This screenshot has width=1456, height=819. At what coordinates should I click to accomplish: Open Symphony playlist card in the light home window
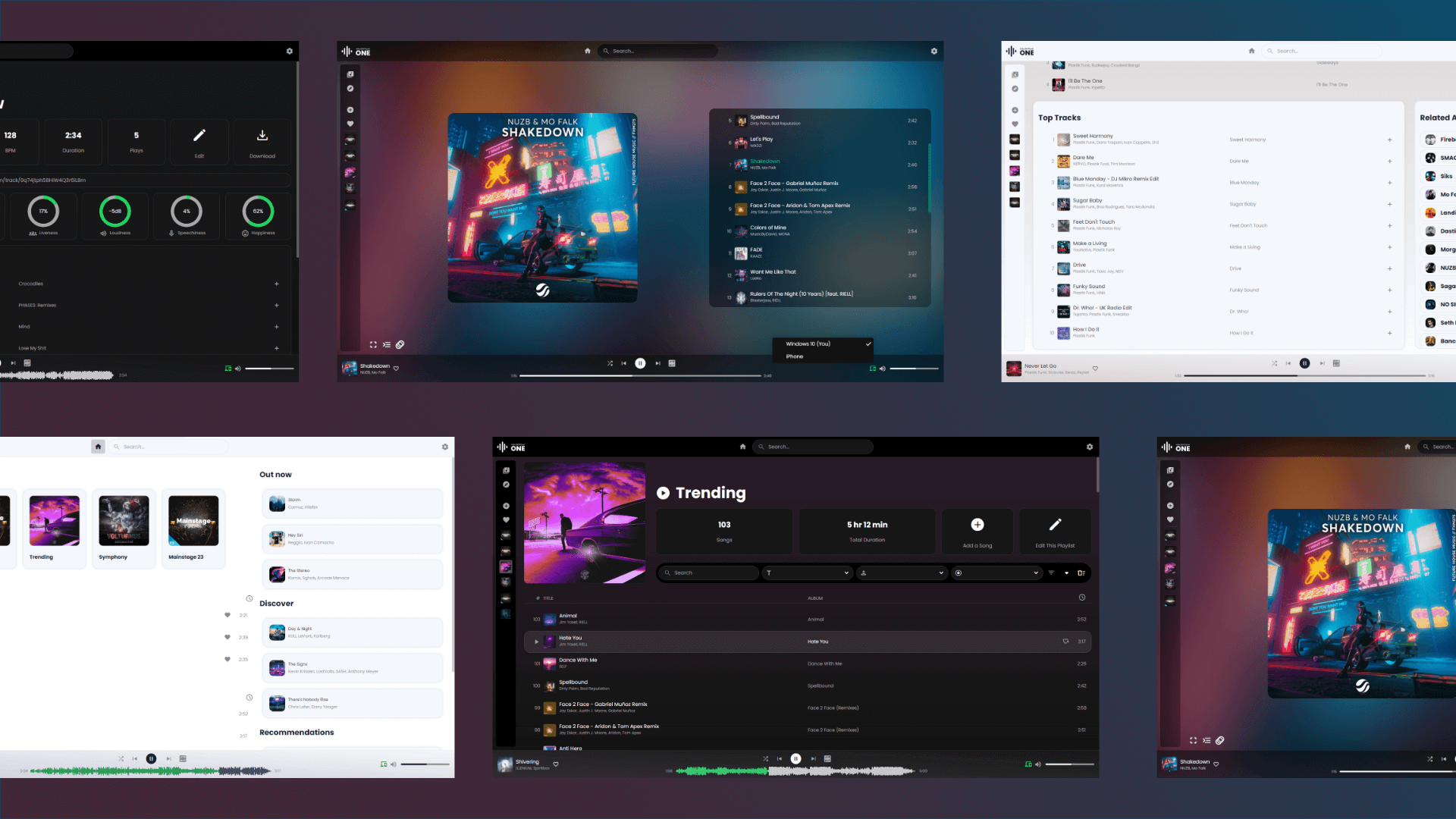[x=124, y=529]
